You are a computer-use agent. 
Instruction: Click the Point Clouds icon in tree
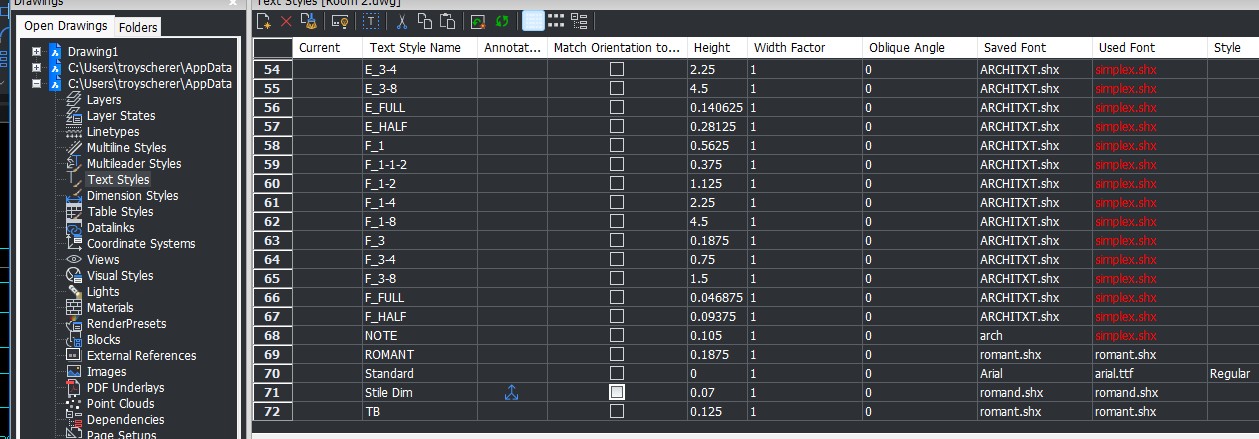tap(74, 403)
